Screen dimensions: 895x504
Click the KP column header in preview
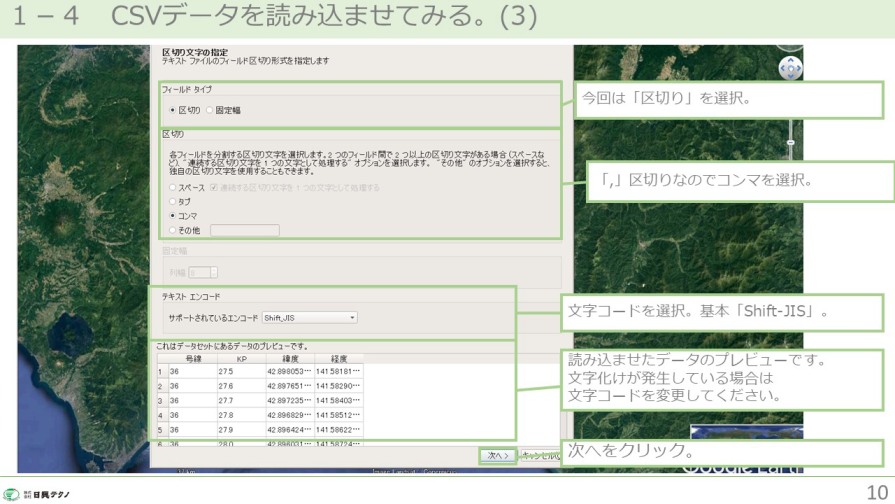pos(240,357)
